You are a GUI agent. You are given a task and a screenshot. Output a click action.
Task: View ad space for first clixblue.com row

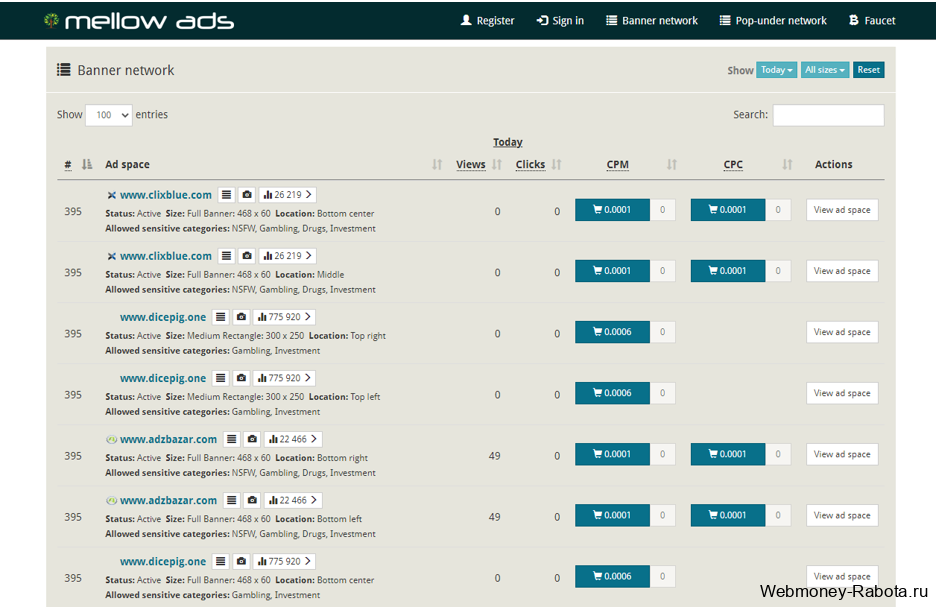click(x=842, y=210)
